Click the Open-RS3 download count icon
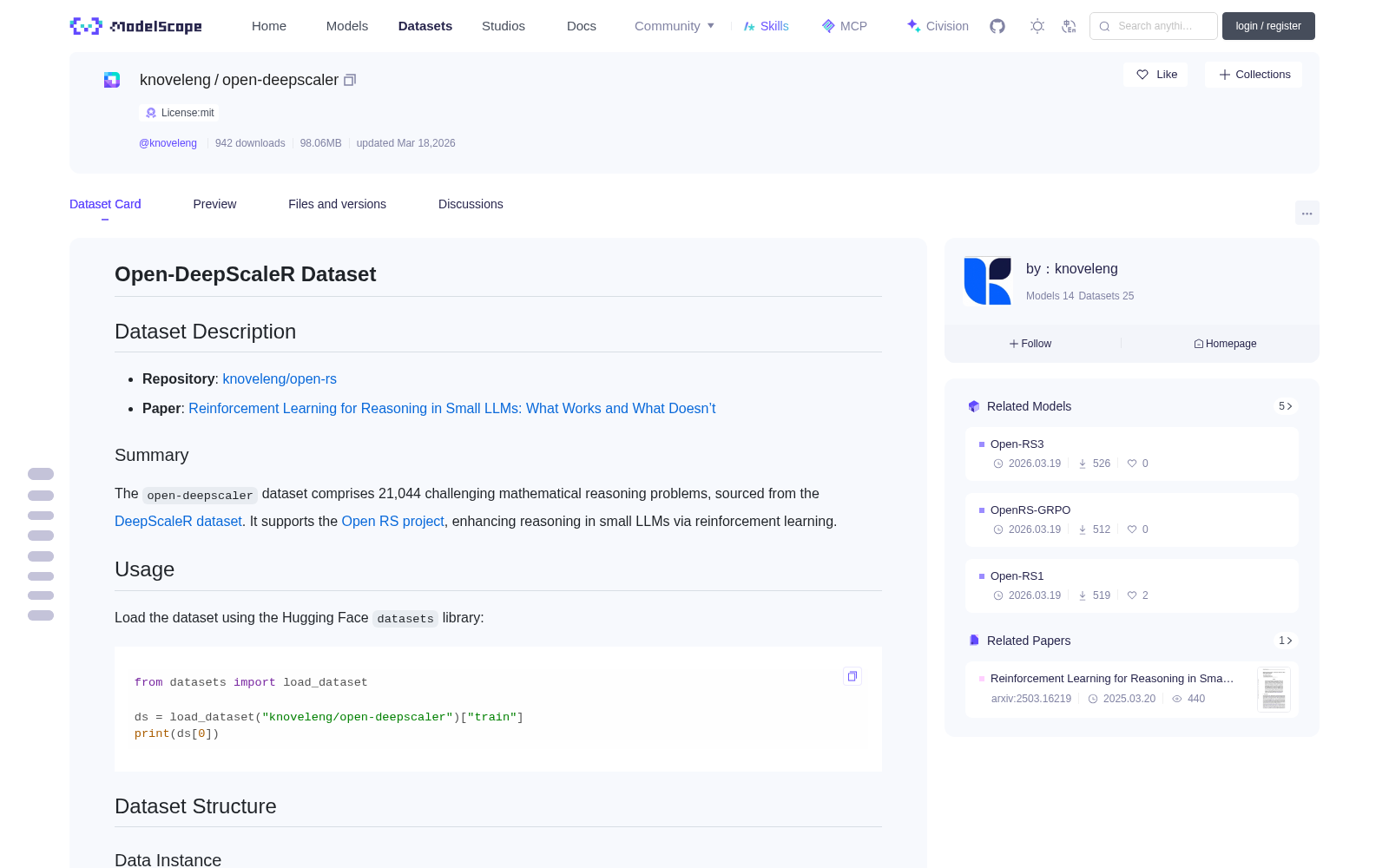 coord(1083,464)
